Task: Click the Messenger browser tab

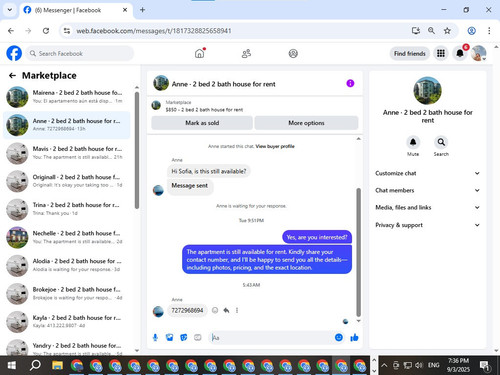Action: [76, 10]
